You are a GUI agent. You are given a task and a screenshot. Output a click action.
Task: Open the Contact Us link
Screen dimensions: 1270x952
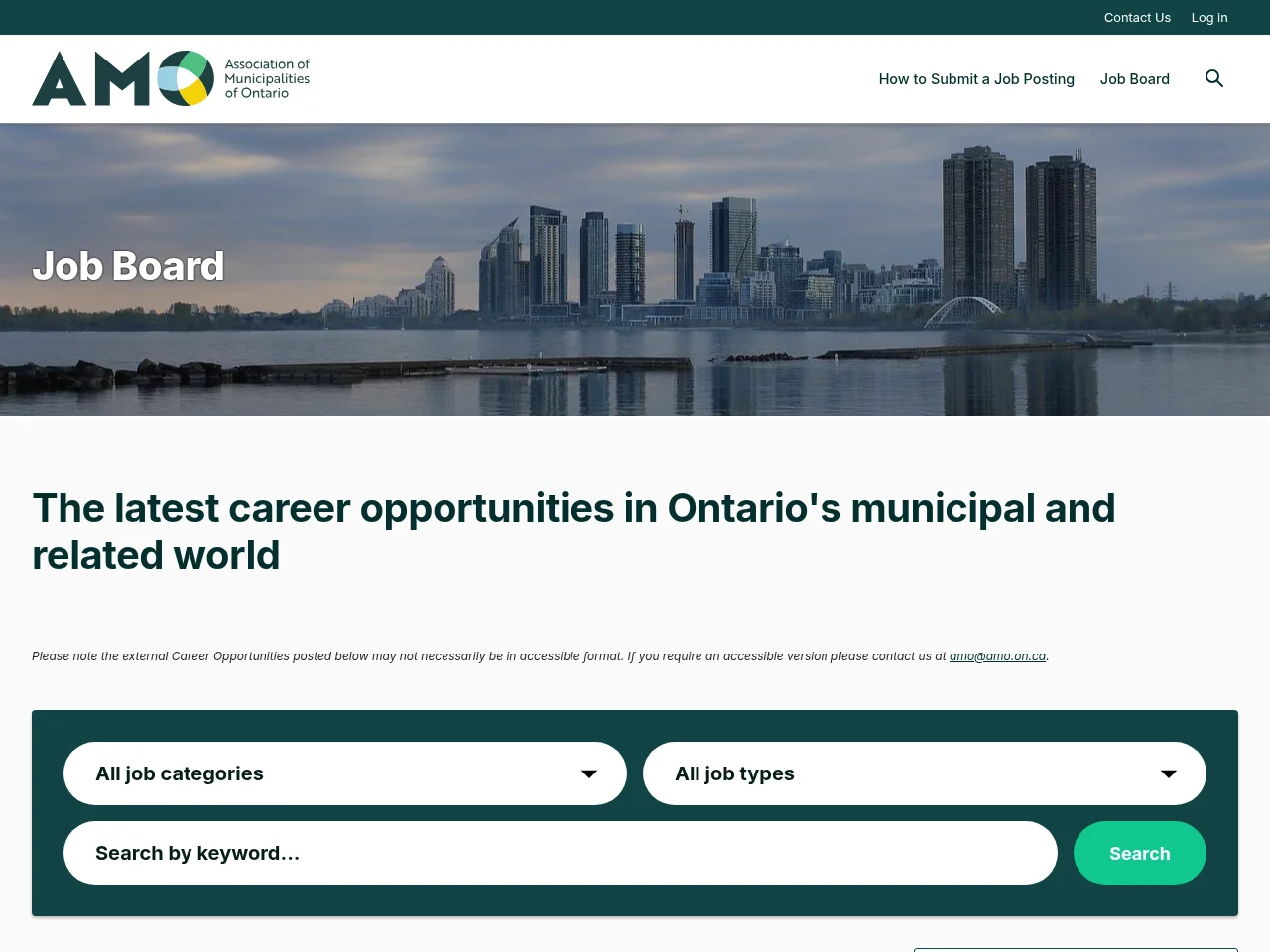1137,17
